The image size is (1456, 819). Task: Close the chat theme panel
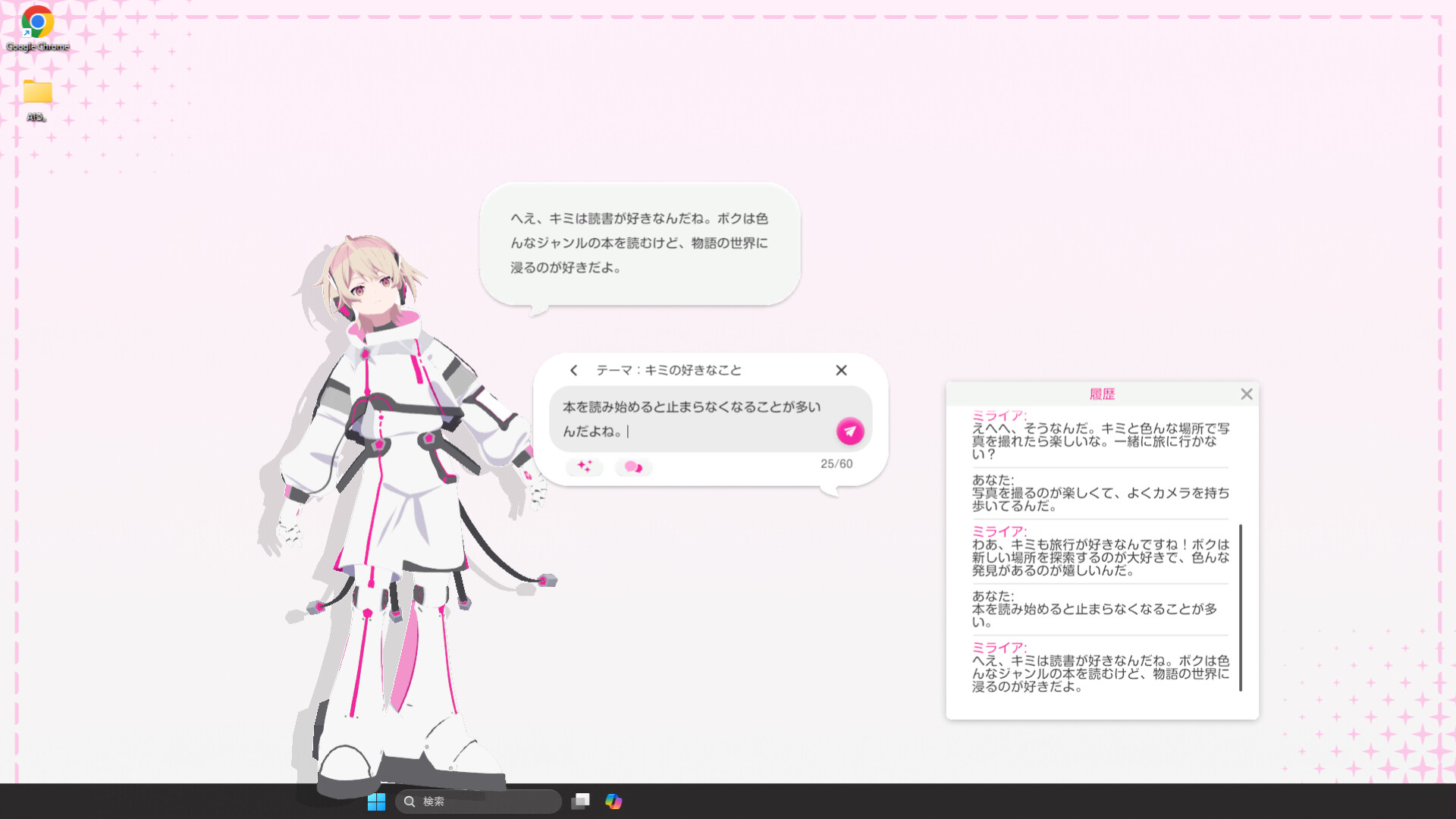pyautogui.click(x=841, y=371)
